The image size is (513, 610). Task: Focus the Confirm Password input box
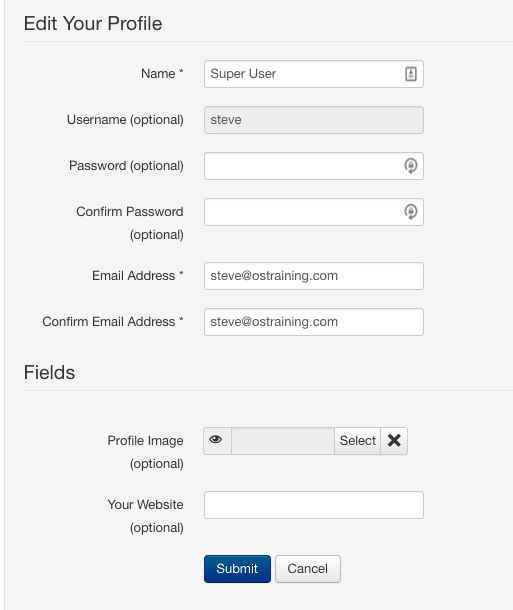(x=313, y=212)
